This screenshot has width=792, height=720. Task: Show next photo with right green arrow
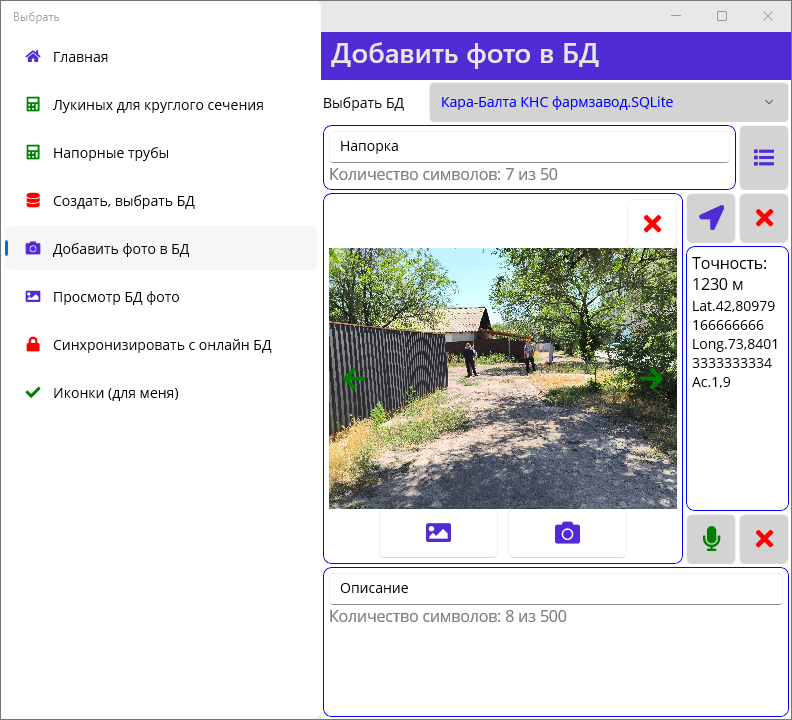pos(652,378)
